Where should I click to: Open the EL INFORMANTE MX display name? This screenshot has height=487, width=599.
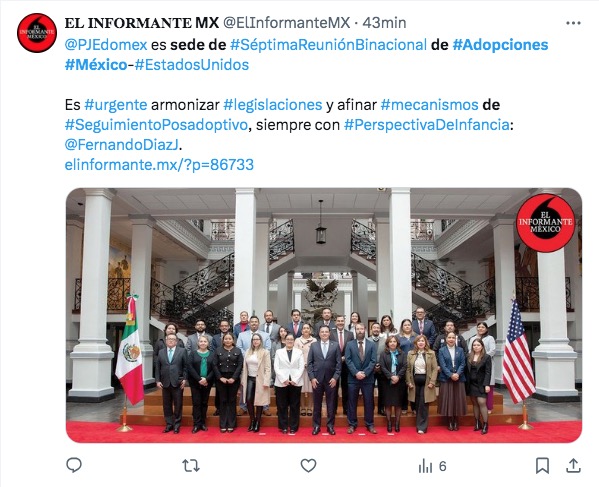[x=142, y=23]
